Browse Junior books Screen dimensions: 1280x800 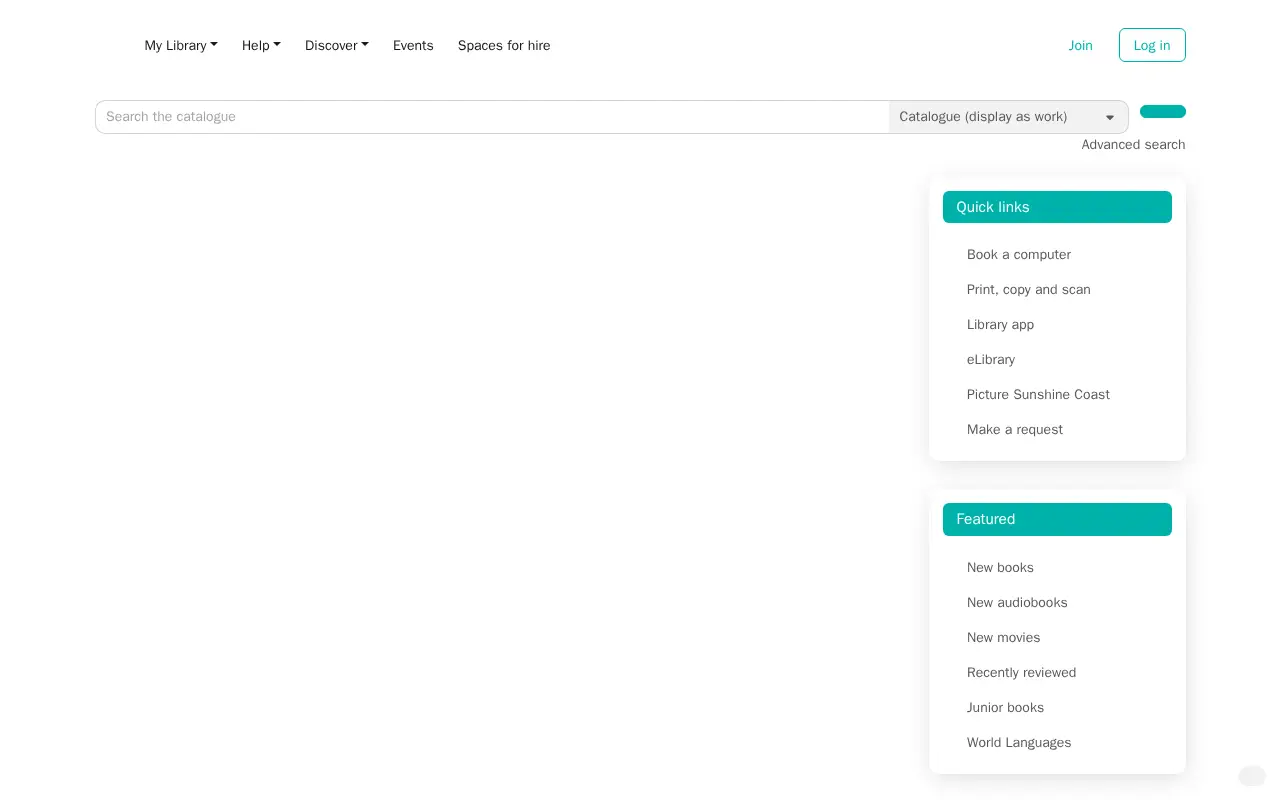tap(1005, 708)
